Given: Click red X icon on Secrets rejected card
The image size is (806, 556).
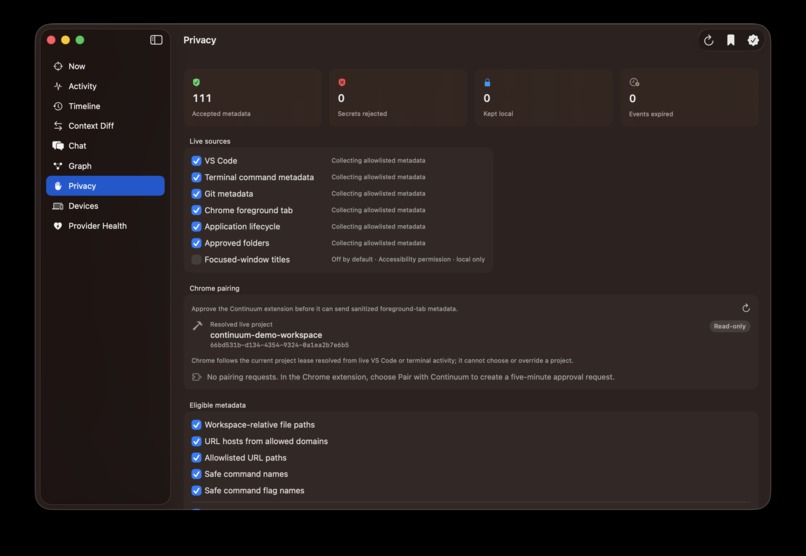Looking at the screenshot, I should coord(342,82).
